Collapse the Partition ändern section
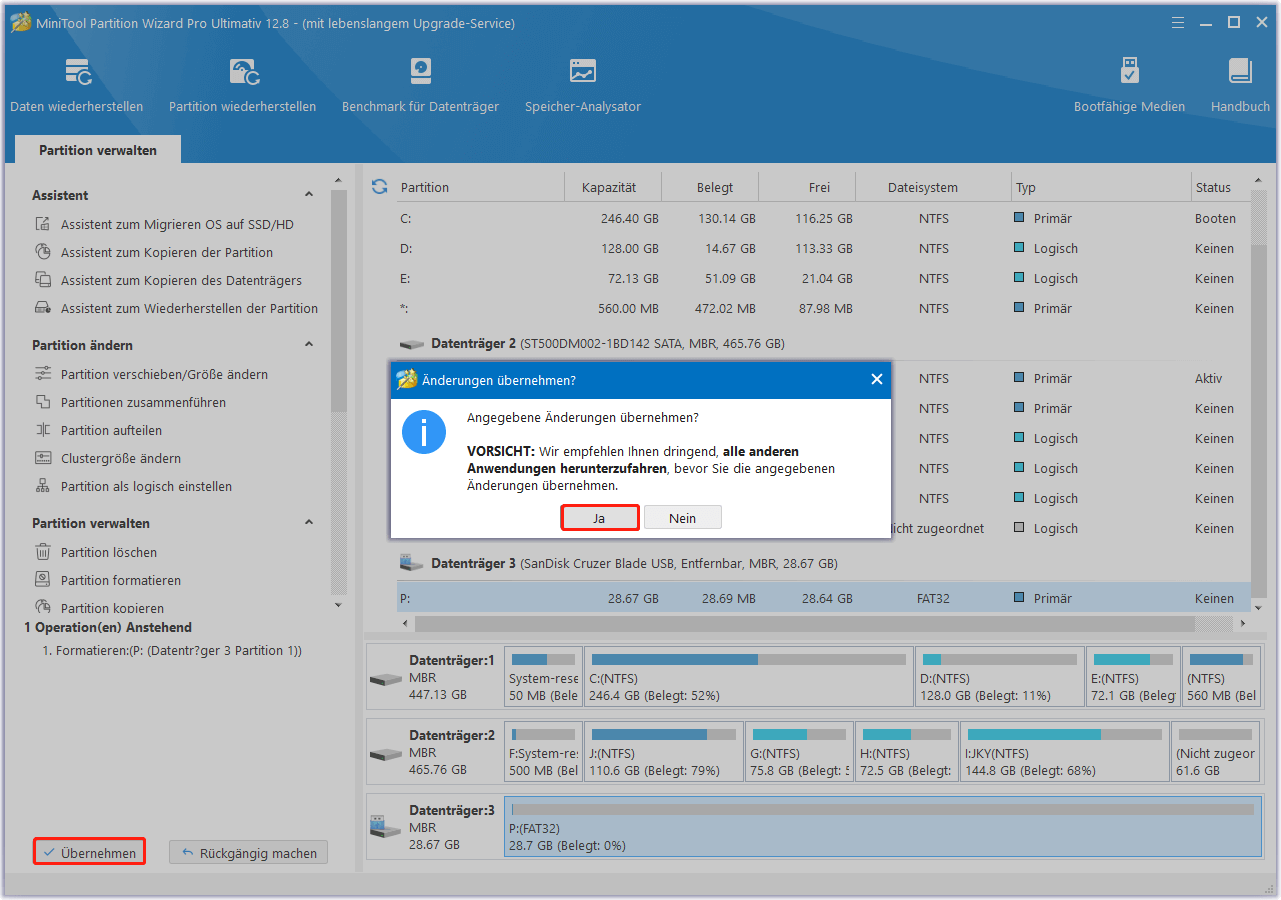 tap(309, 345)
